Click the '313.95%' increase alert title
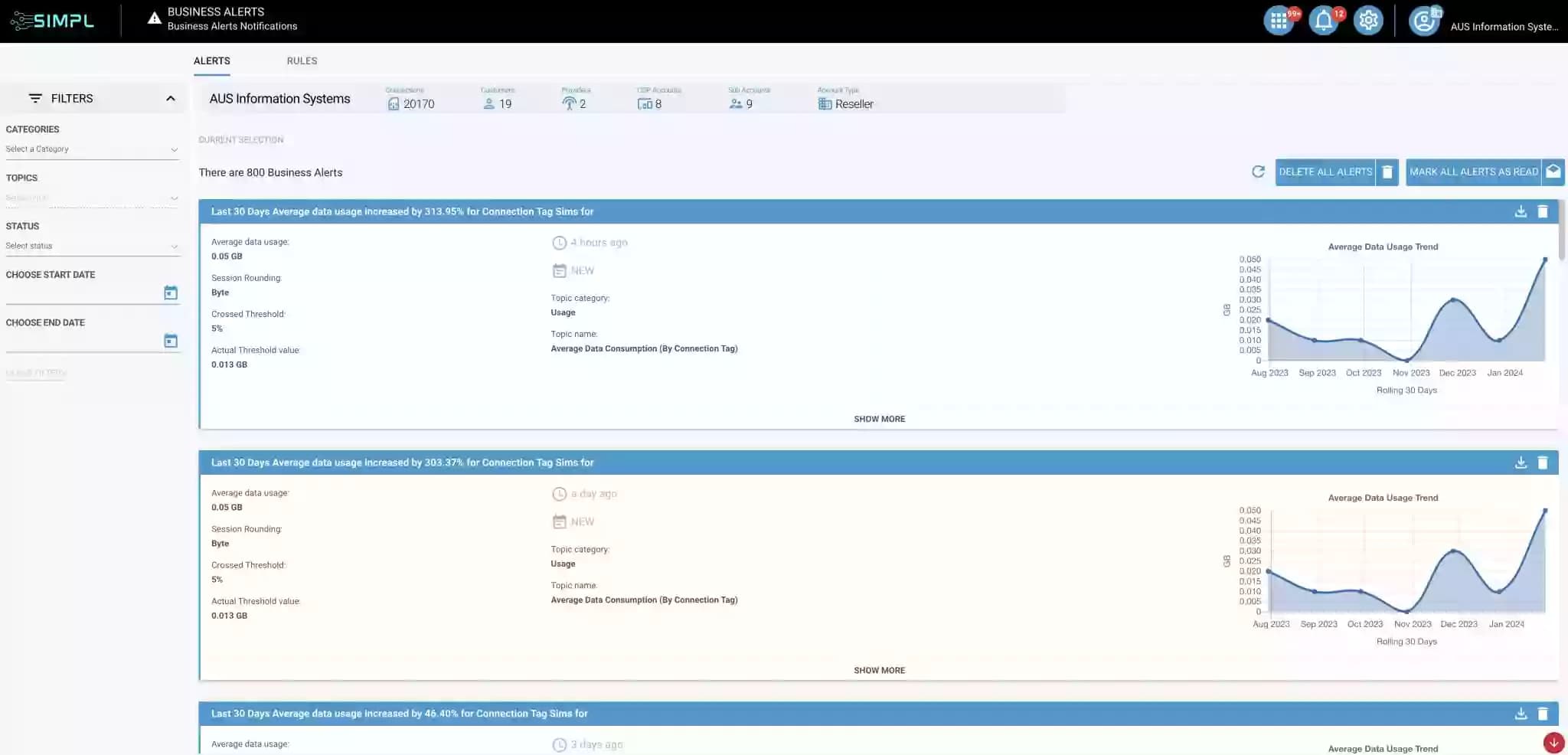Screen dimensions: 1568x755 (x=402, y=211)
